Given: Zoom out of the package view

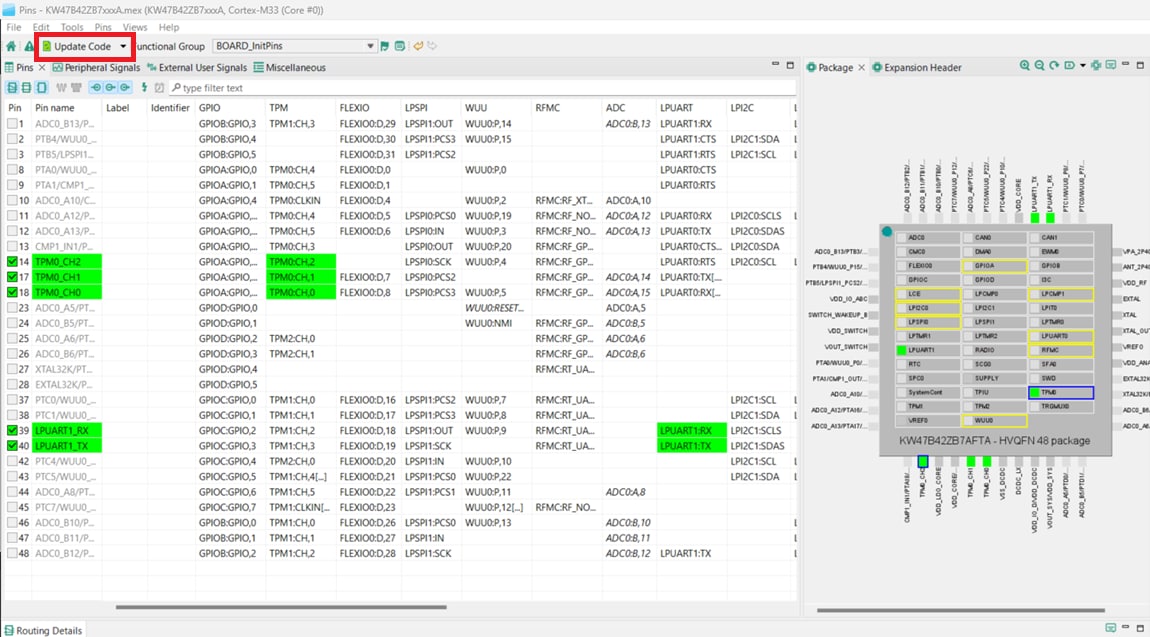Looking at the screenshot, I should 1040,66.
